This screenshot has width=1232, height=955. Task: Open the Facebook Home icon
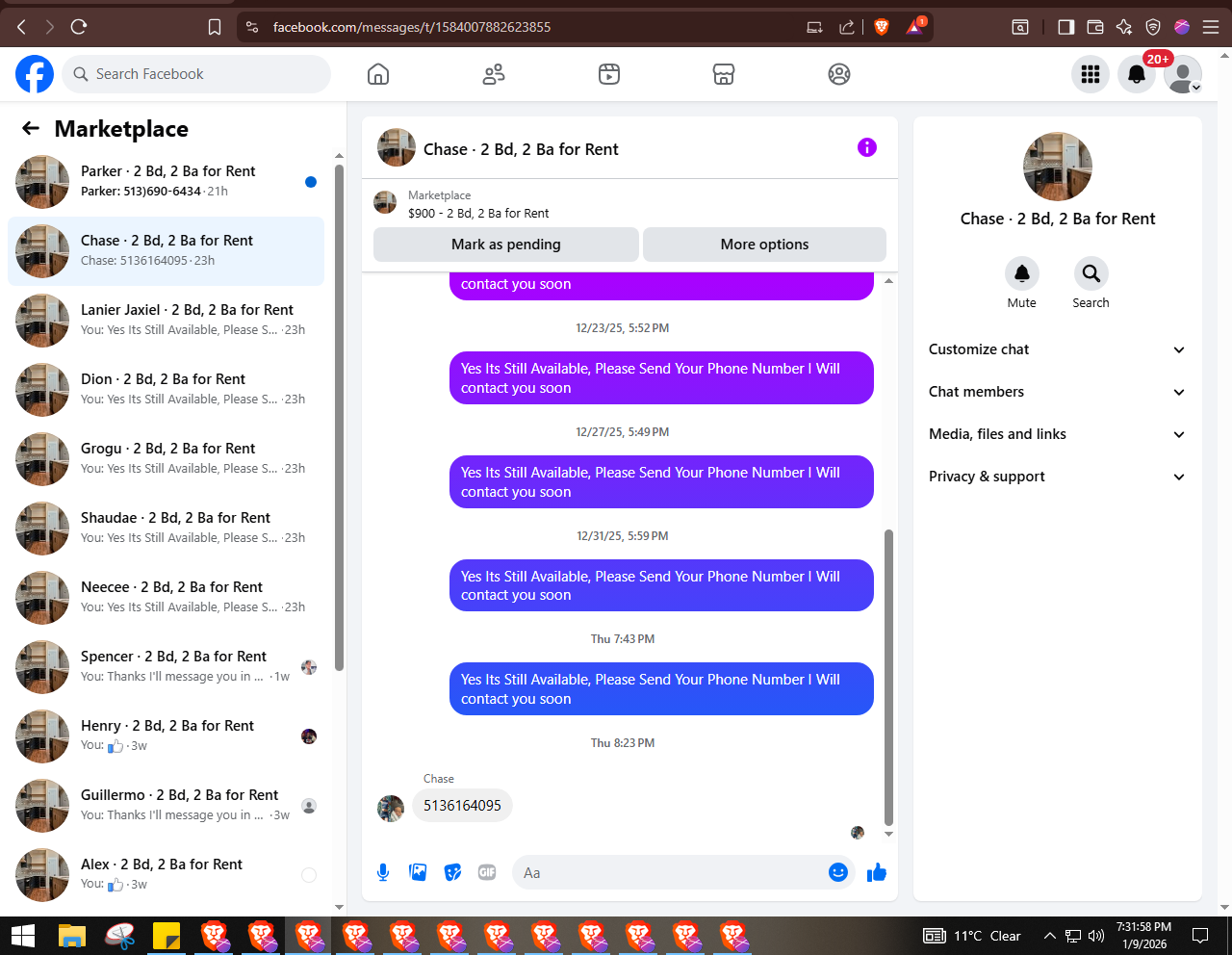[x=378, y=74]
